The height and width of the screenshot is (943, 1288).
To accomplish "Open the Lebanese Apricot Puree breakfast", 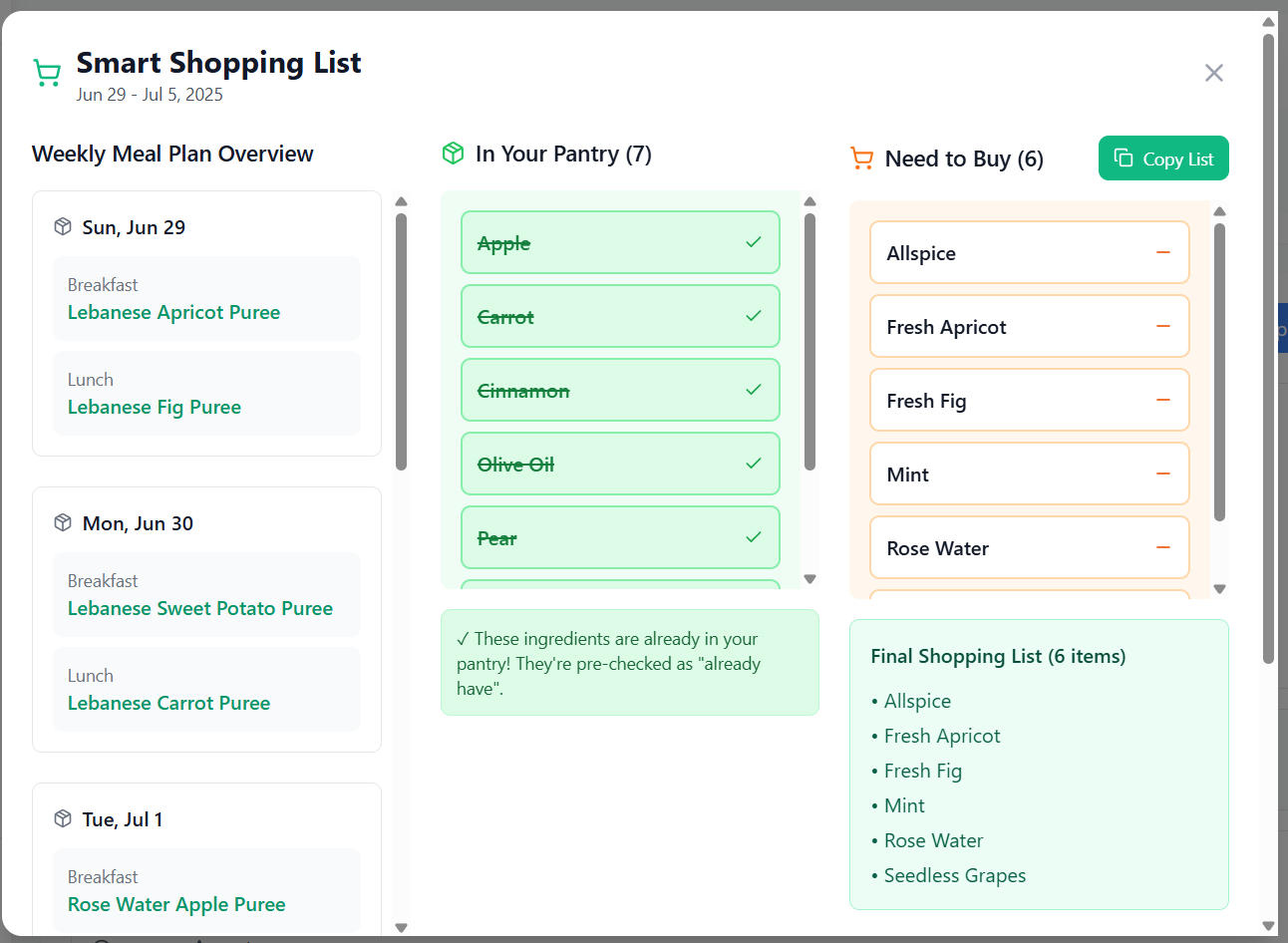I will pos(173,312).
